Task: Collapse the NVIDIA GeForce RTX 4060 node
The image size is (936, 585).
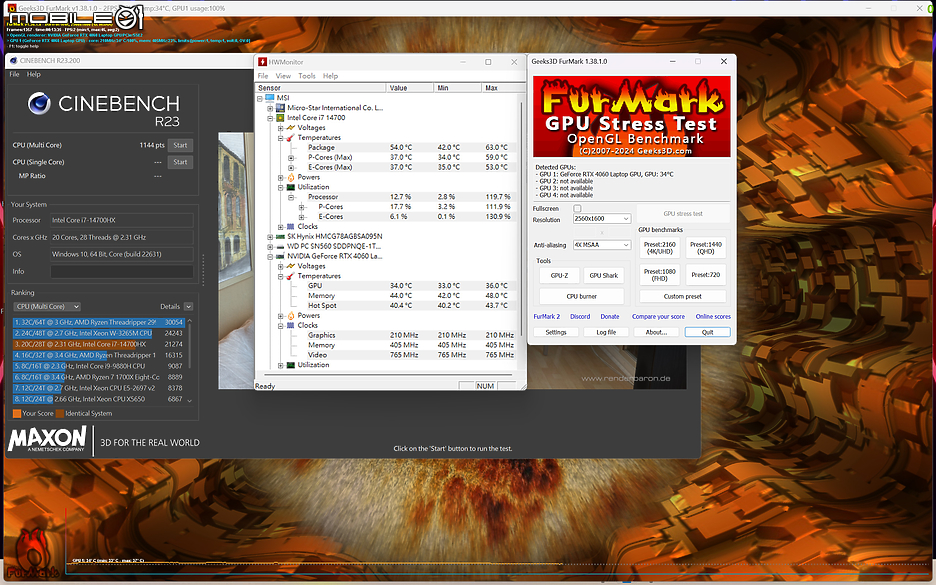Action: 270,257
